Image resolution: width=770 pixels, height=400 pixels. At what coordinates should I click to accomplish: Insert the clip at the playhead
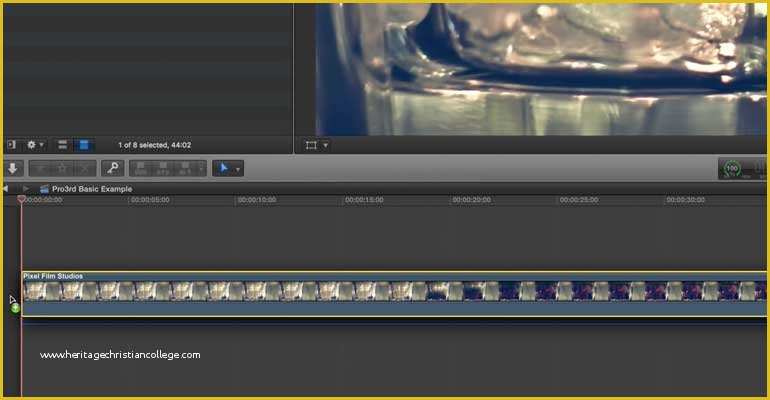pyautogui.click(x=163, y=169)
